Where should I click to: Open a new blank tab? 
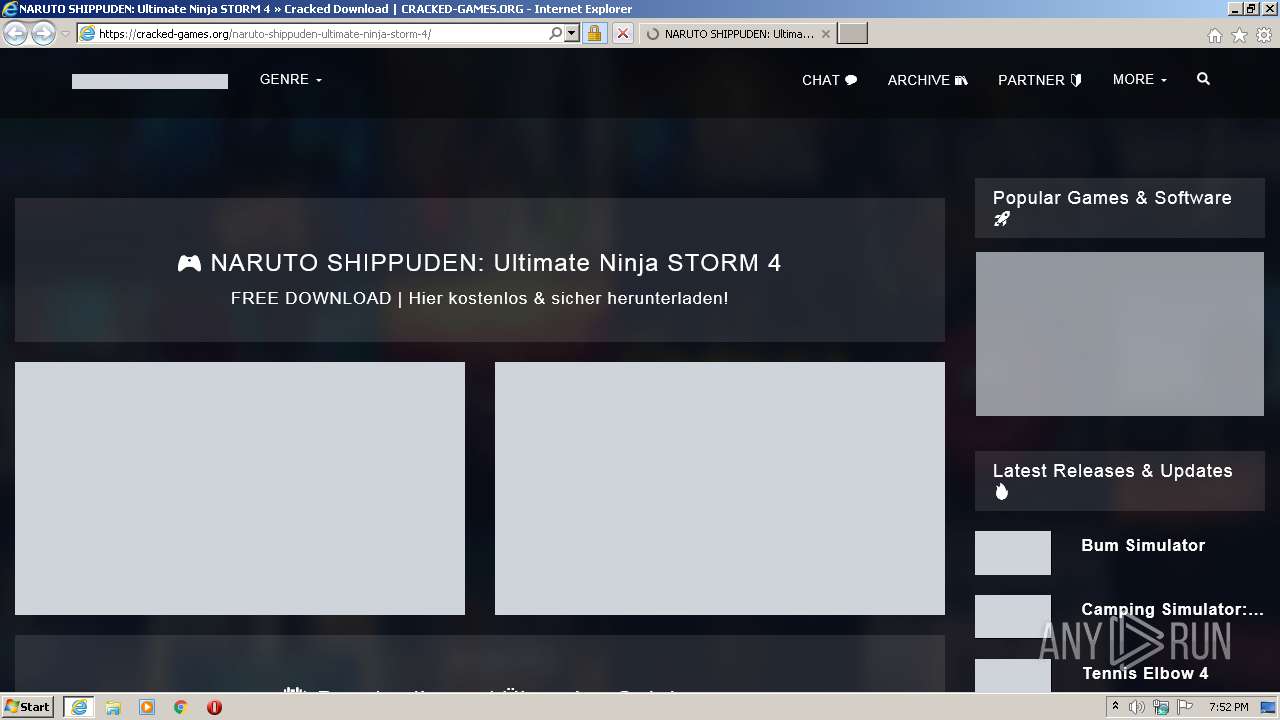coord(852,34)
